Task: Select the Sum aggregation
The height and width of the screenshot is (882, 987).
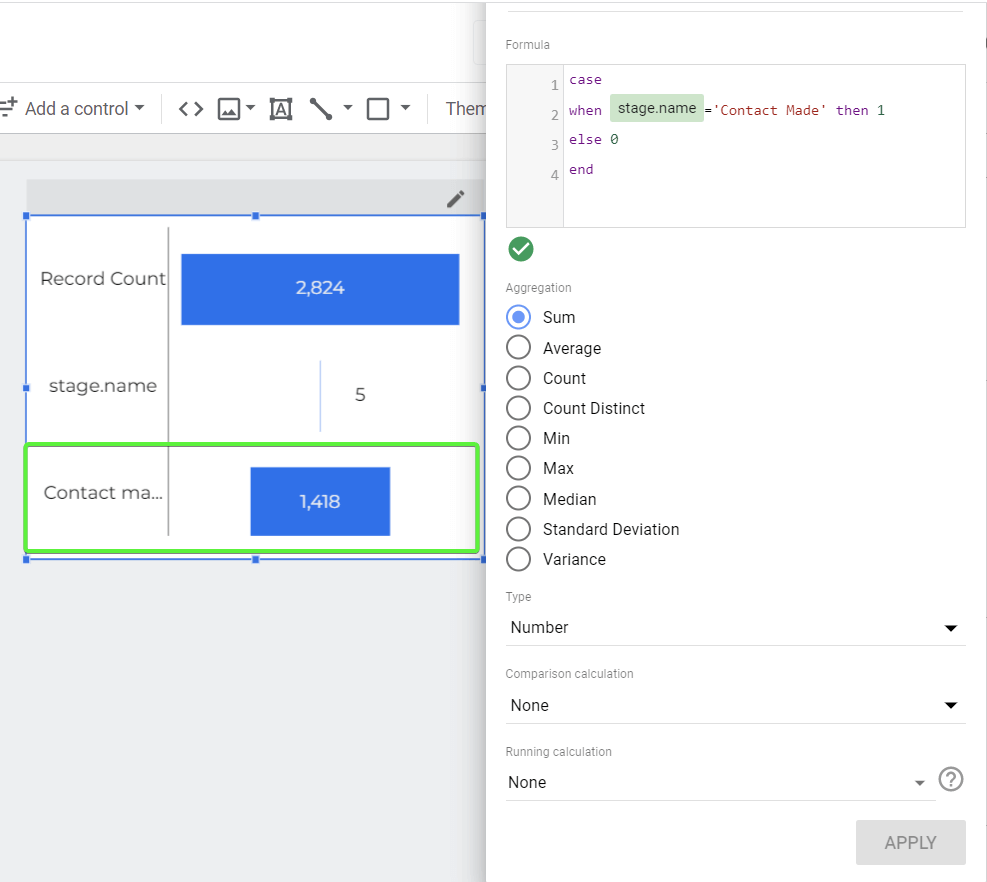Action: (519, 317)
